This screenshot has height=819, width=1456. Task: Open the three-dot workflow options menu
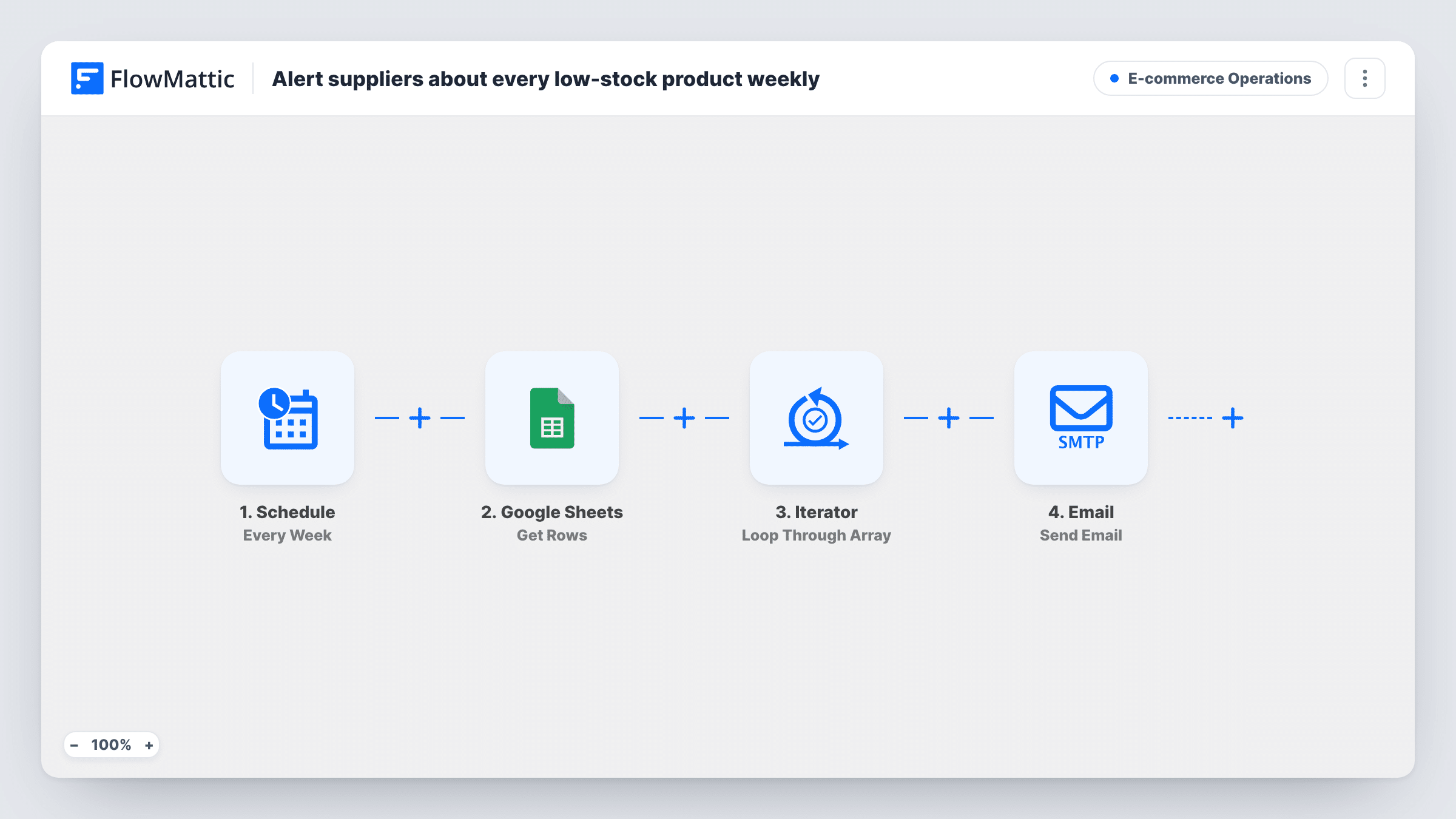pos(1365,78)
